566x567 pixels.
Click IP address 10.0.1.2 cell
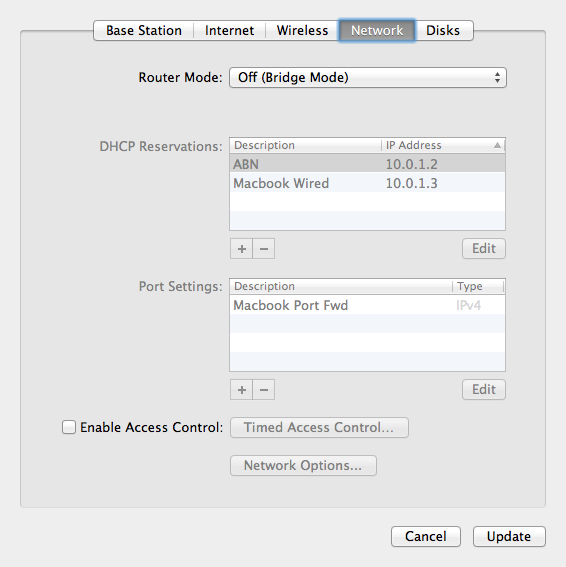coord(412,164)
